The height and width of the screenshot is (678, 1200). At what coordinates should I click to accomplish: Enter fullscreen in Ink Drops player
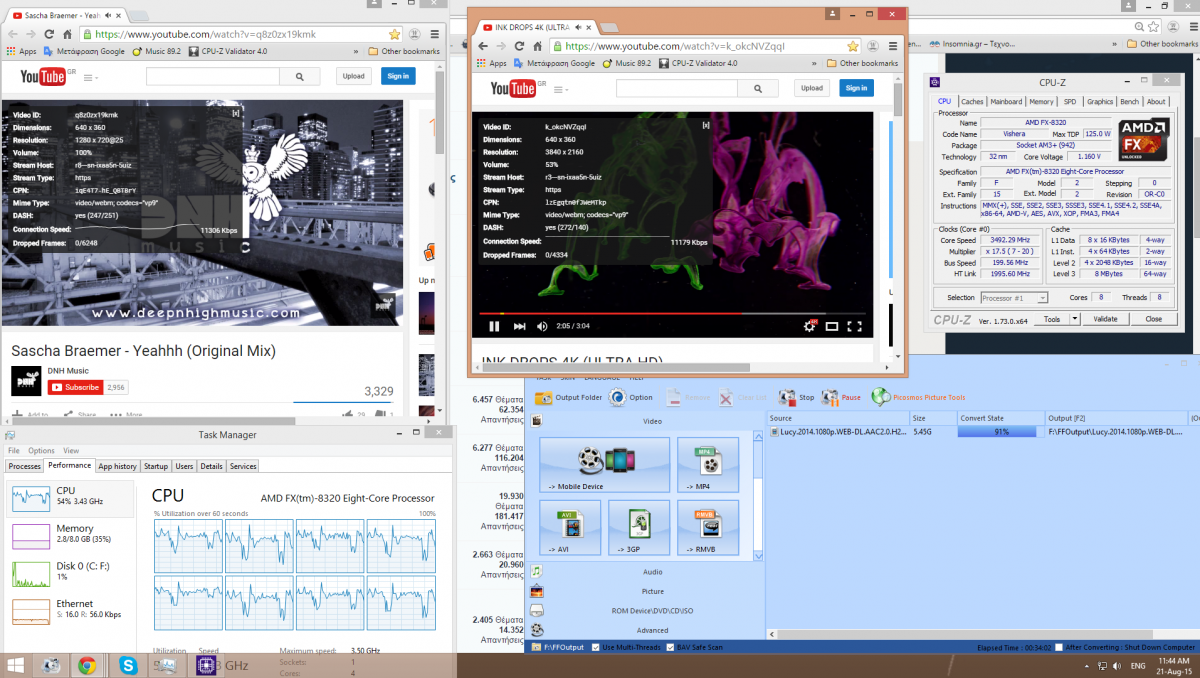coord(855,326)
